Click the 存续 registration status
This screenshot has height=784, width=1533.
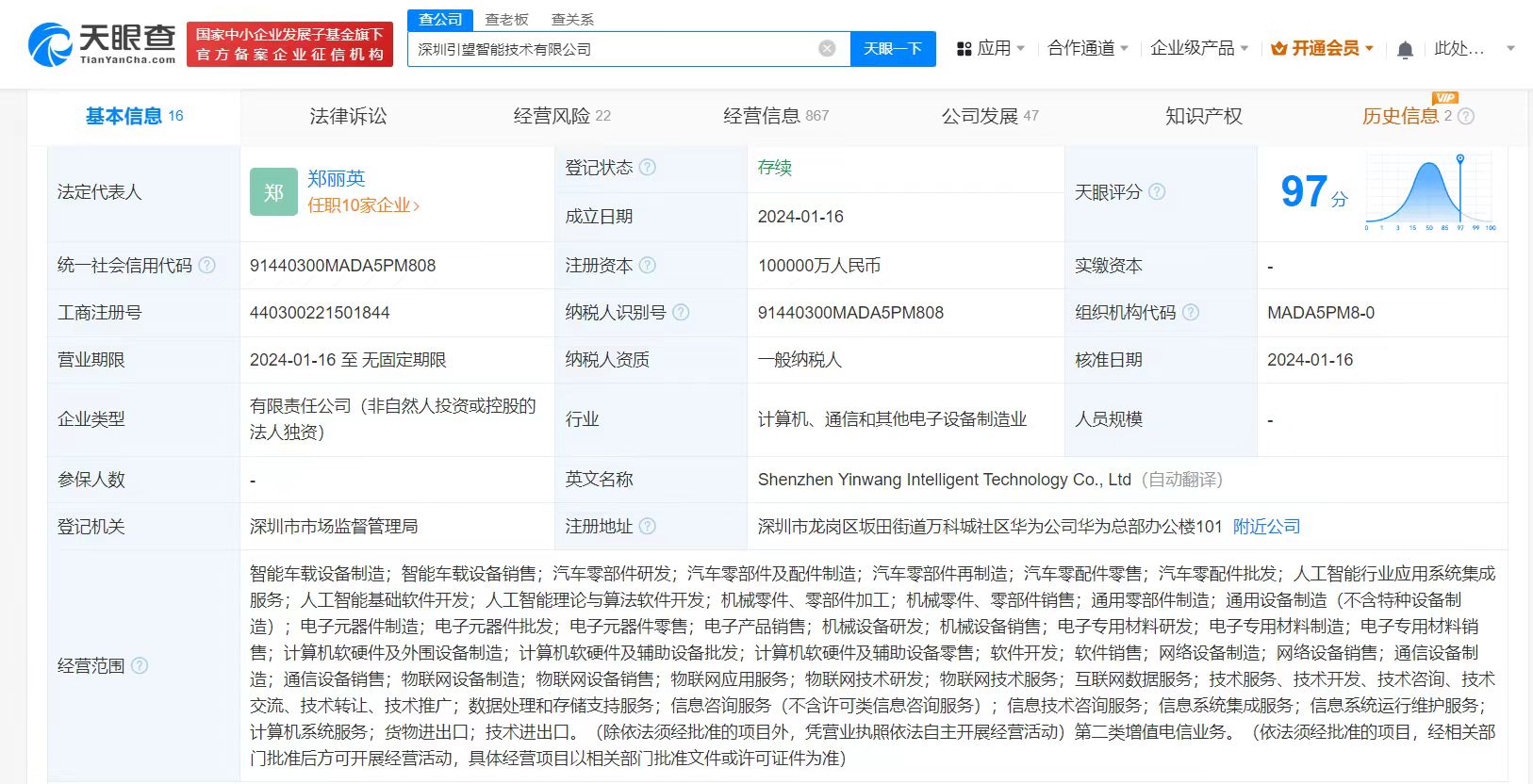coord(775,168)
